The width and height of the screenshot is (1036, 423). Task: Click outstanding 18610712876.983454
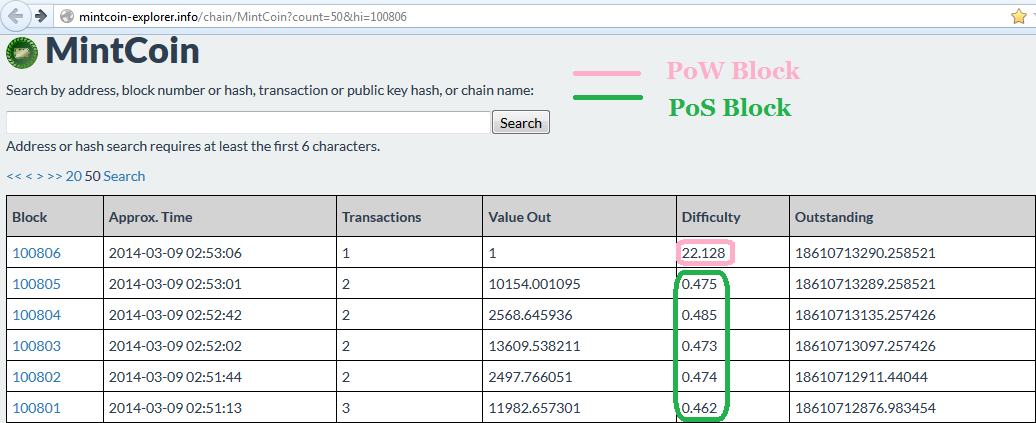[x=865, y=408]
